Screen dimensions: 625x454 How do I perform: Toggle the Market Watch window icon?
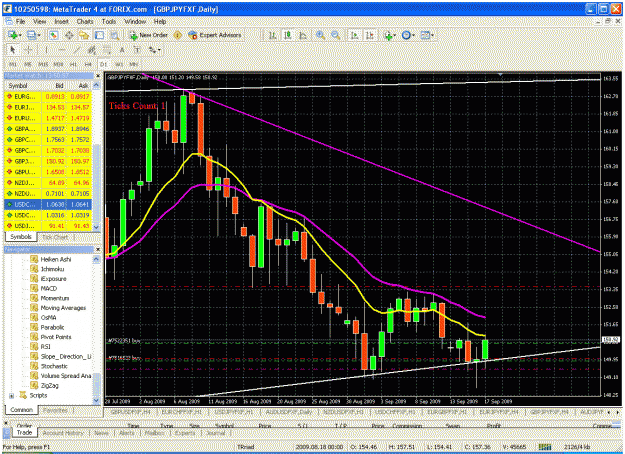tap(53, 35)
